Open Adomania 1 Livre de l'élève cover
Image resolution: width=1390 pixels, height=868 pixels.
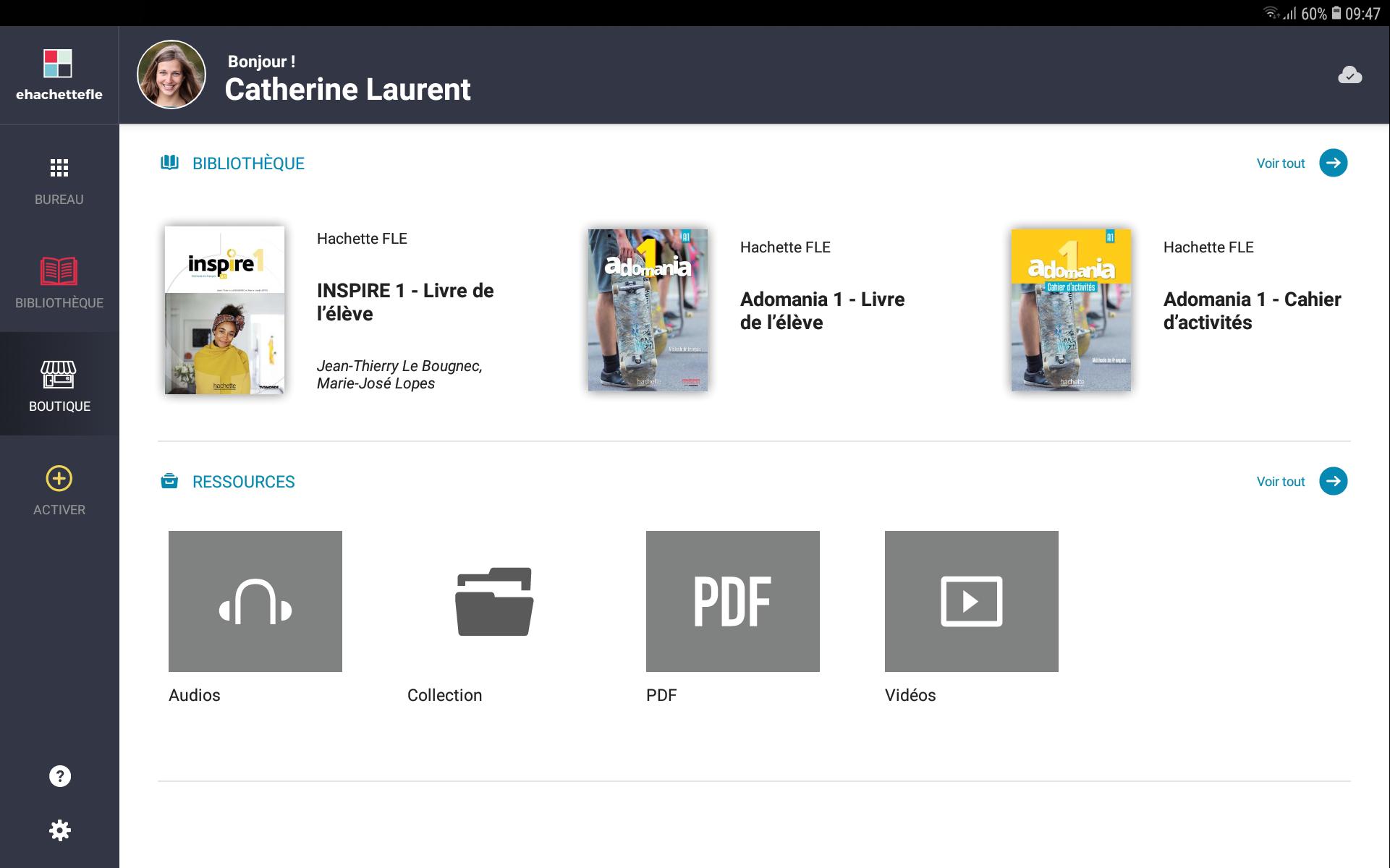tap(648, 310)
